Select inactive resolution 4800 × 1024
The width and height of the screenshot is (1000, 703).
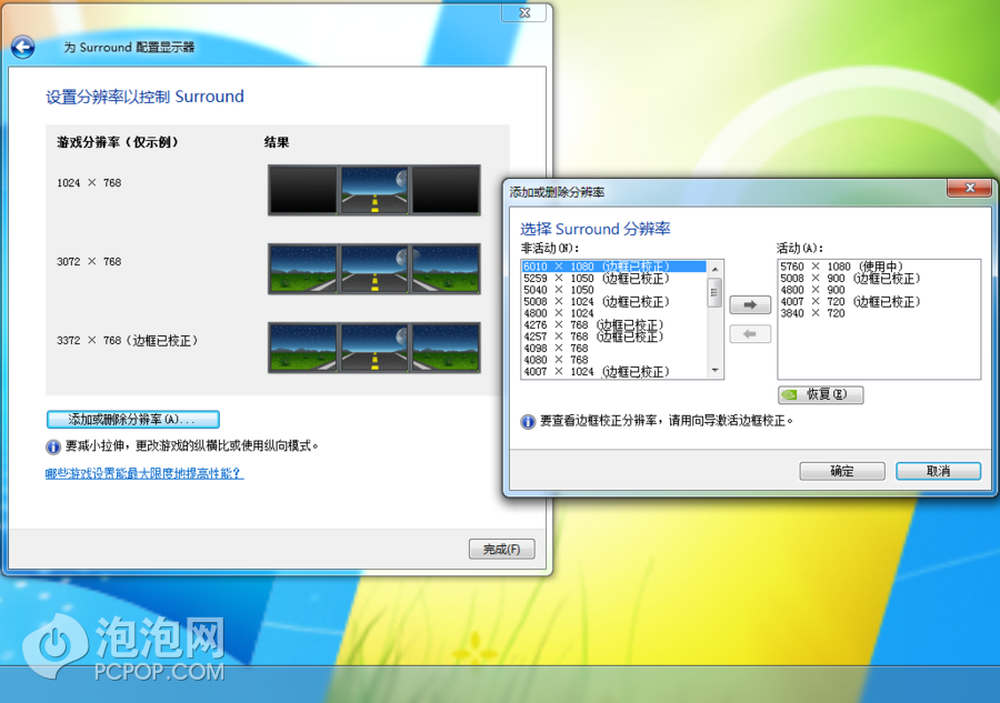coord(614,313)
